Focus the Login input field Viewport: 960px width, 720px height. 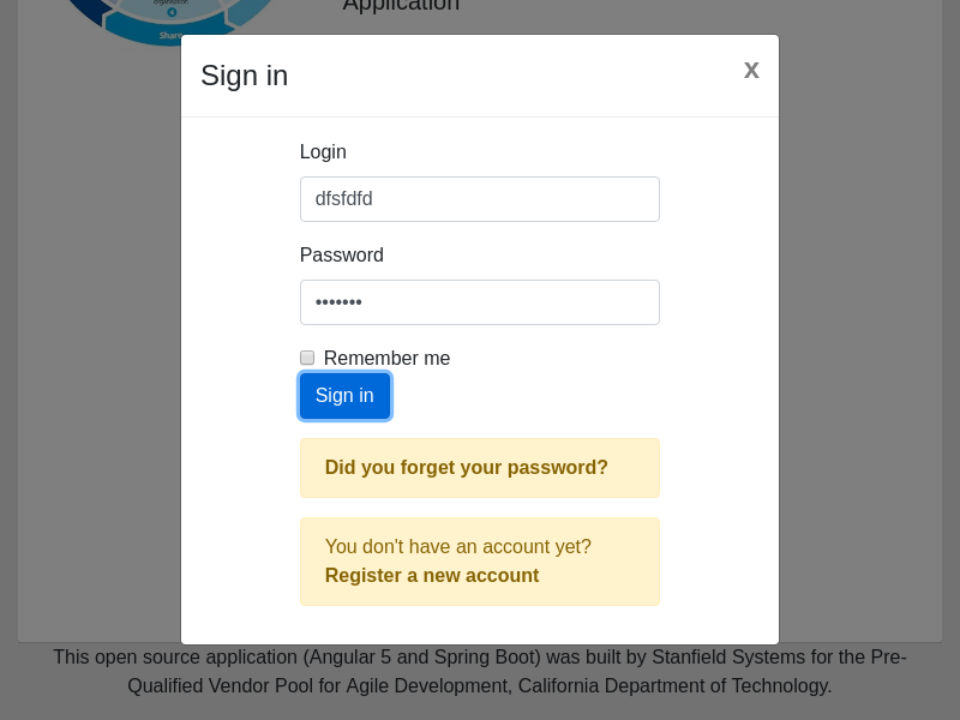(x=479, y=199)
